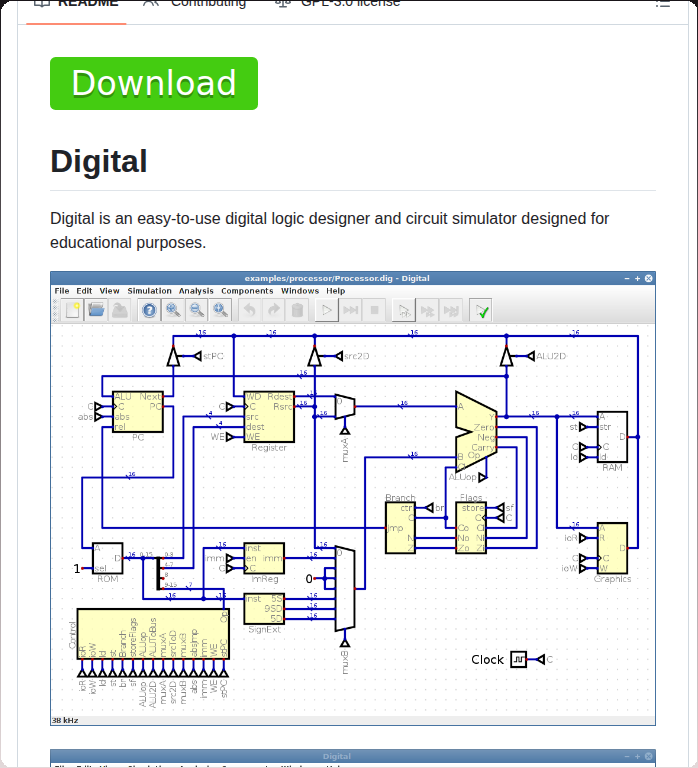
Task: Click the New circuit icon in Digital toolbar
Action: 72,310
